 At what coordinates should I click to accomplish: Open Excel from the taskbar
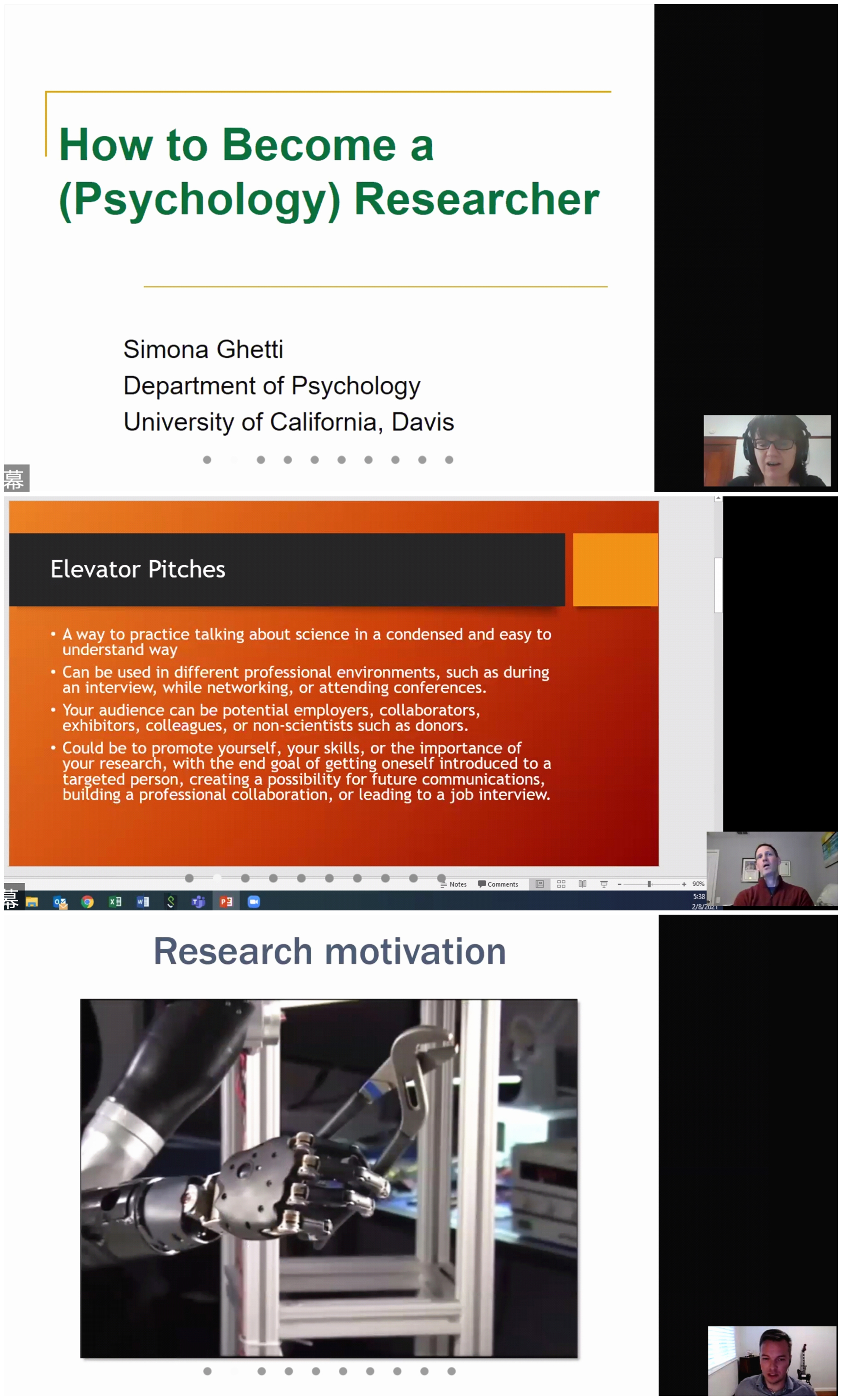point(115,901)
